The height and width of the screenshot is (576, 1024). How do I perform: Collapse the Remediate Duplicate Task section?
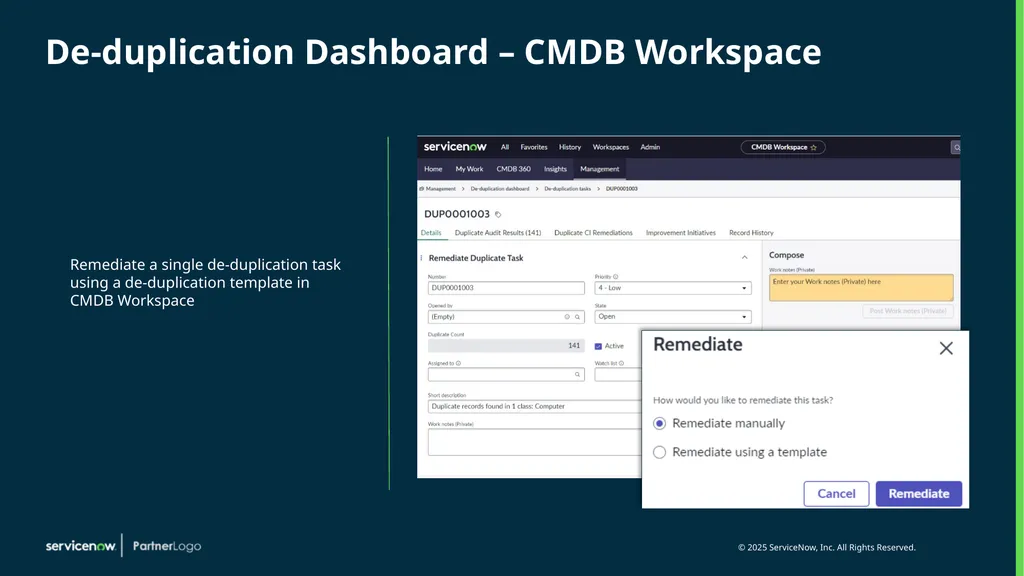click(x=744, y=258)
